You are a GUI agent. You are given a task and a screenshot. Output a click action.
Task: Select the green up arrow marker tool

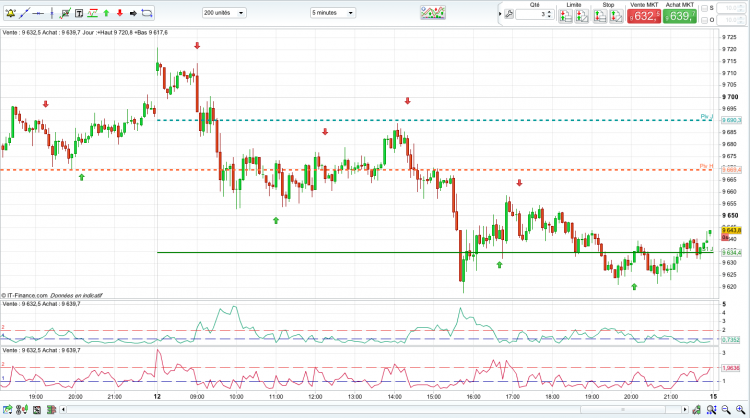[106, 13]
